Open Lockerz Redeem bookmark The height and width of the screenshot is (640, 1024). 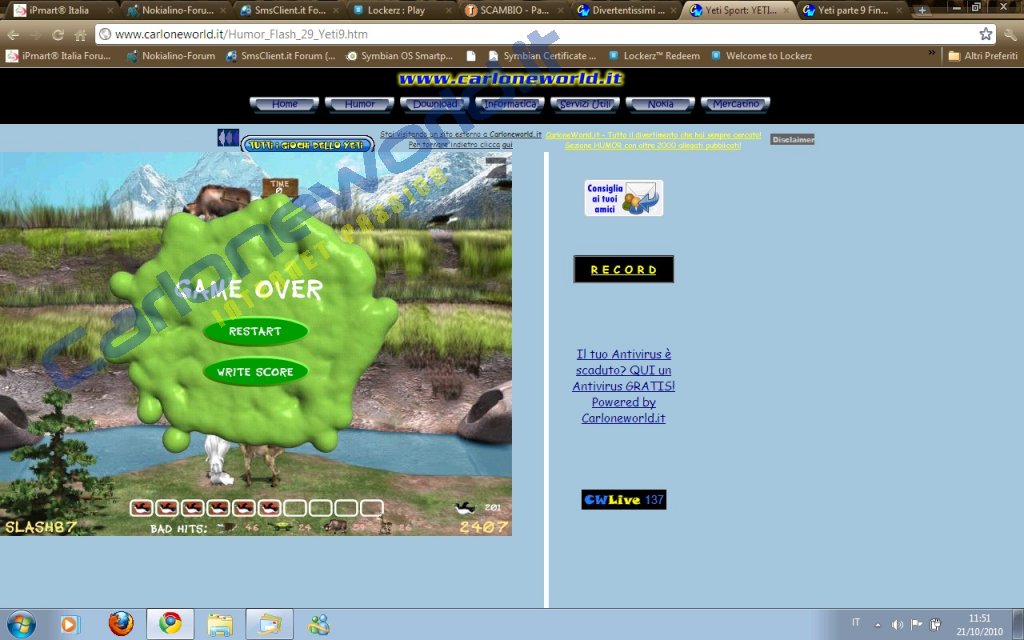[654, 56]
